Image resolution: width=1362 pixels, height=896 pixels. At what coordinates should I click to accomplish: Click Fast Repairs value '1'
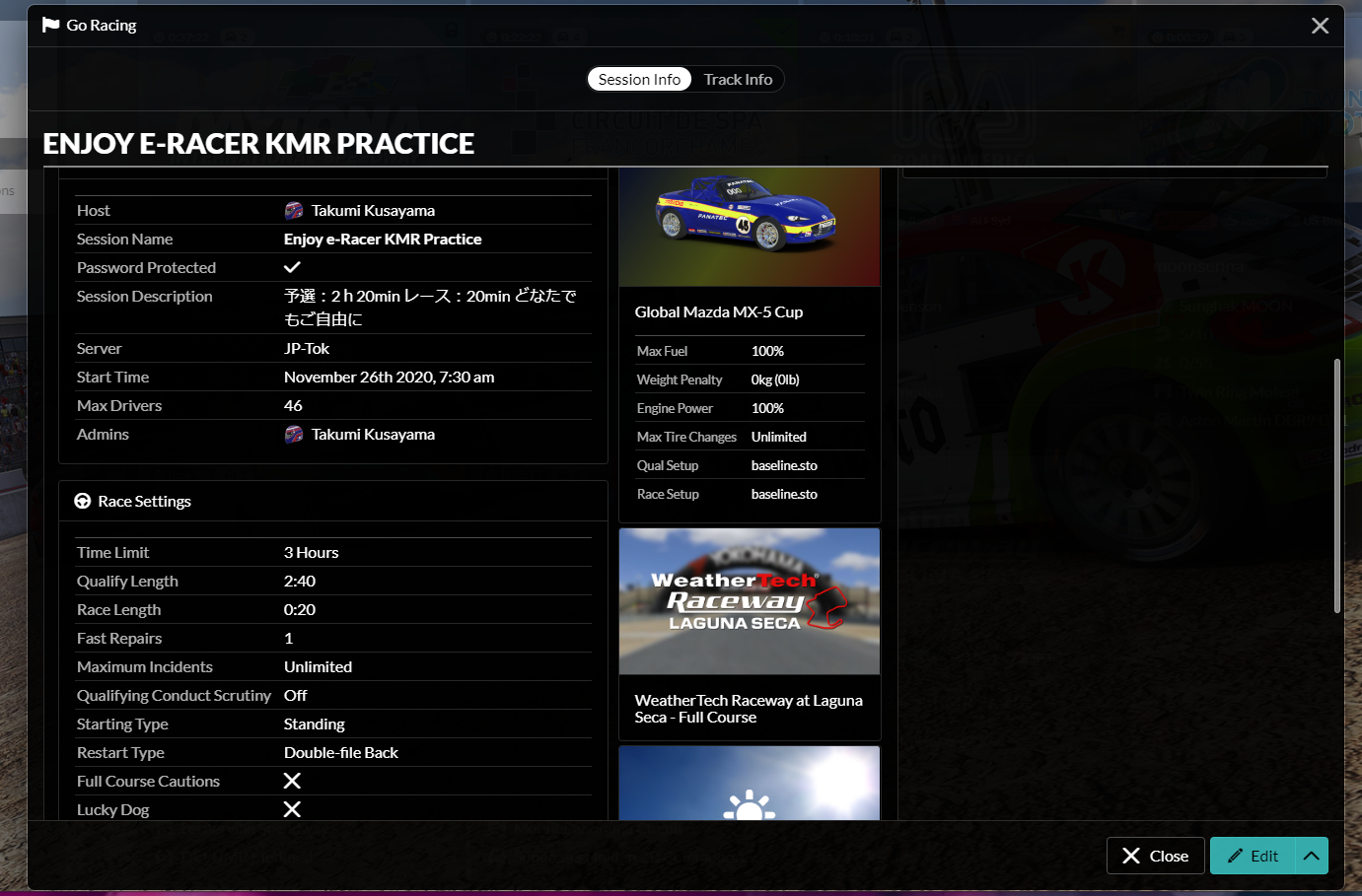(289, 638)
